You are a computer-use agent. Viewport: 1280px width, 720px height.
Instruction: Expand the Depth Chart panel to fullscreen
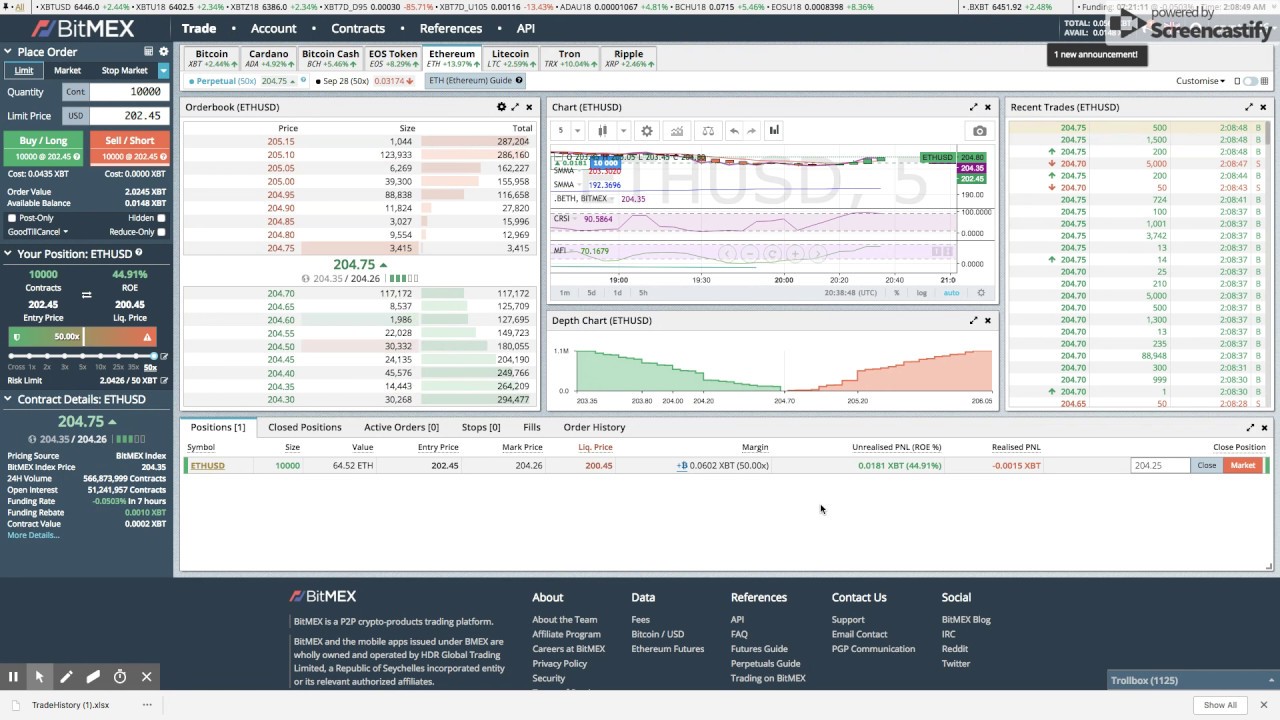[973, 320]
